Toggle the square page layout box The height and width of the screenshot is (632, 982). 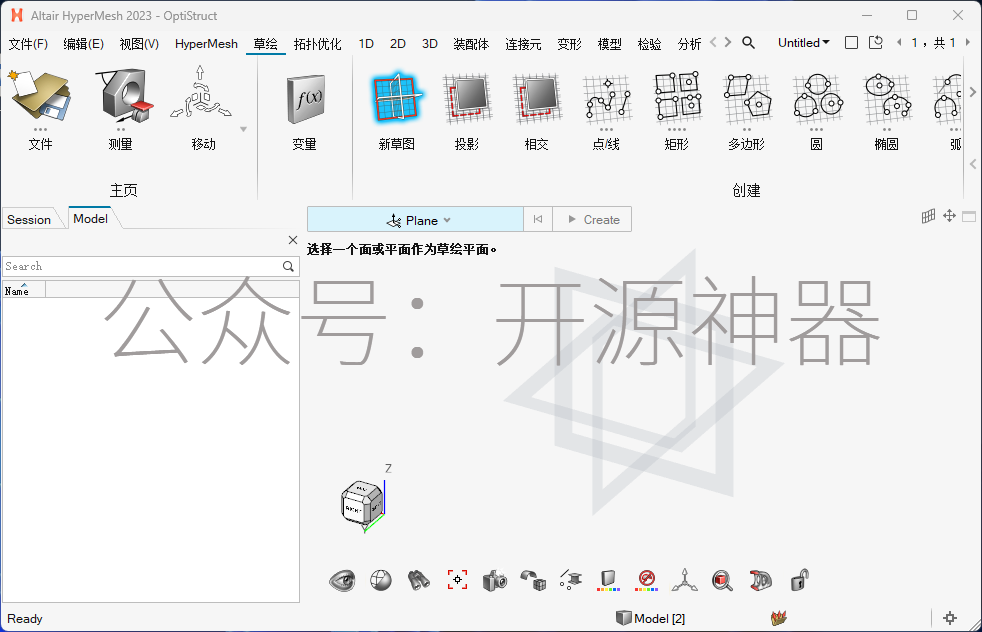(x=851, y=43)
